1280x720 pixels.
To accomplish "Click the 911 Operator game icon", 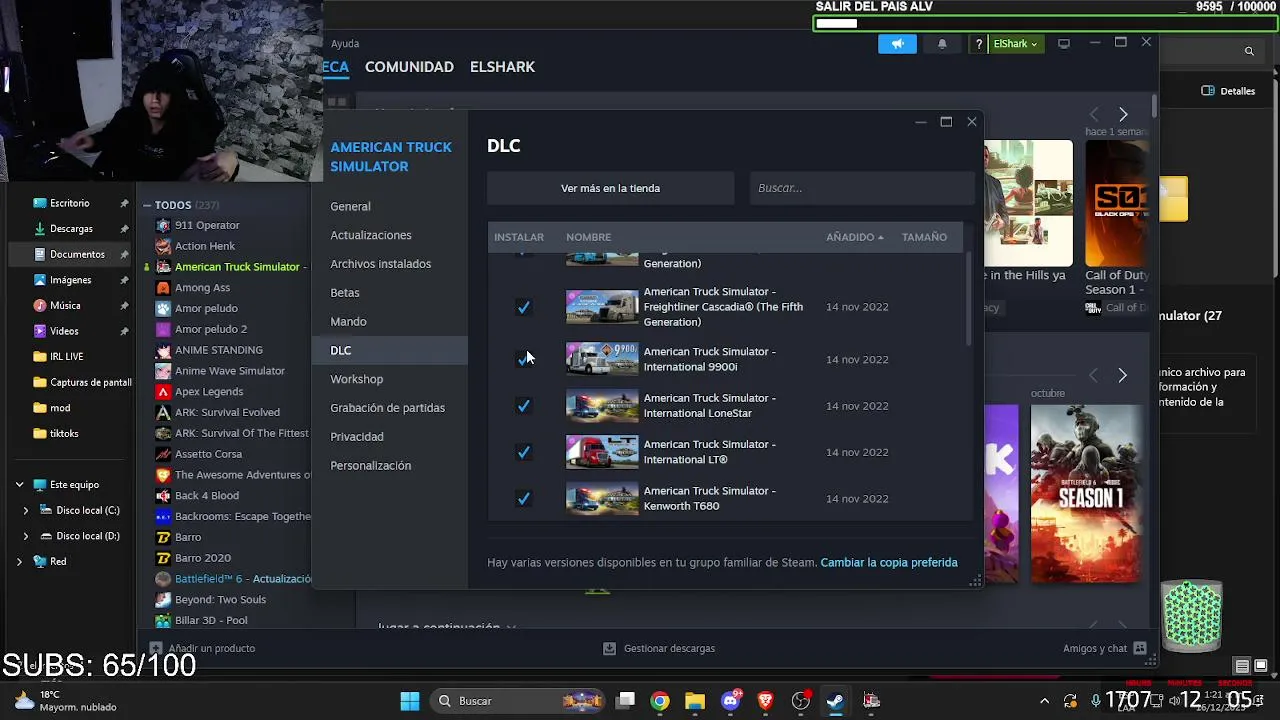I will point(163,225).
